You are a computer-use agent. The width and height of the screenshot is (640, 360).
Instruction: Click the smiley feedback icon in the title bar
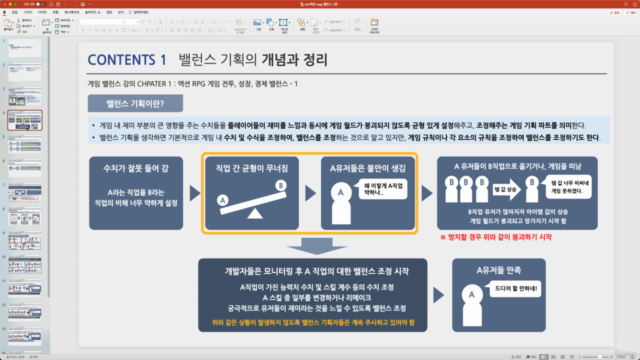pyautogui.click(x=635, y=4)
